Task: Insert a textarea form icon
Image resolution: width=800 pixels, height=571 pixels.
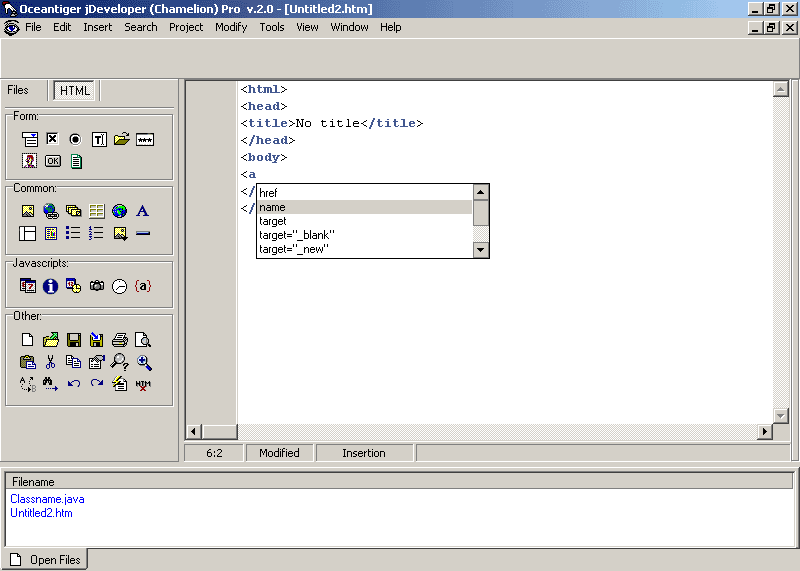Action: [x=76, y=161]
